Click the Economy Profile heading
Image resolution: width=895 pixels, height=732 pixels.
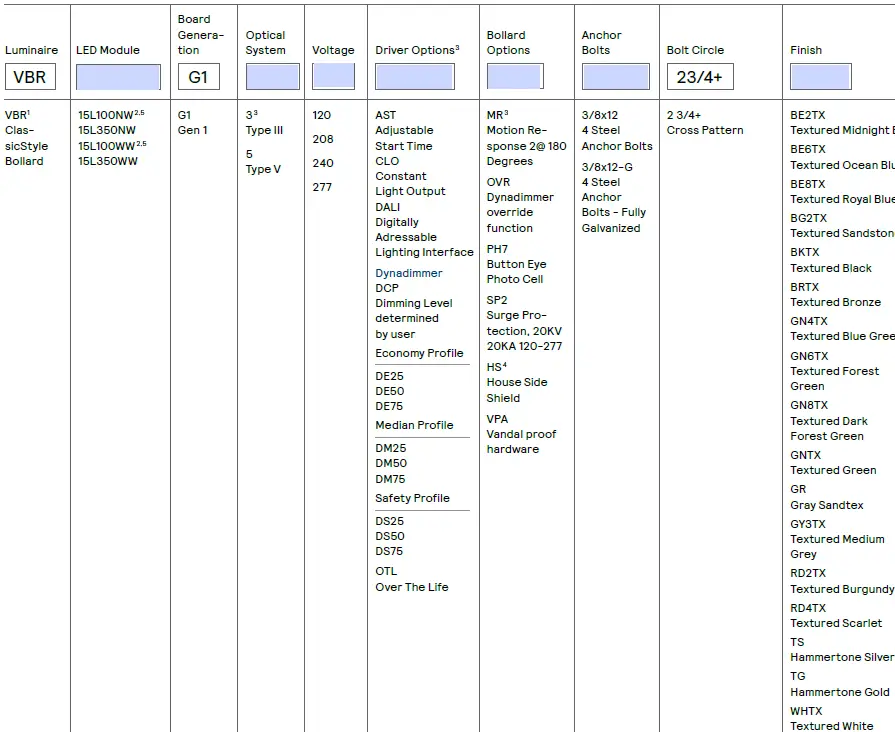click(419, 353)
